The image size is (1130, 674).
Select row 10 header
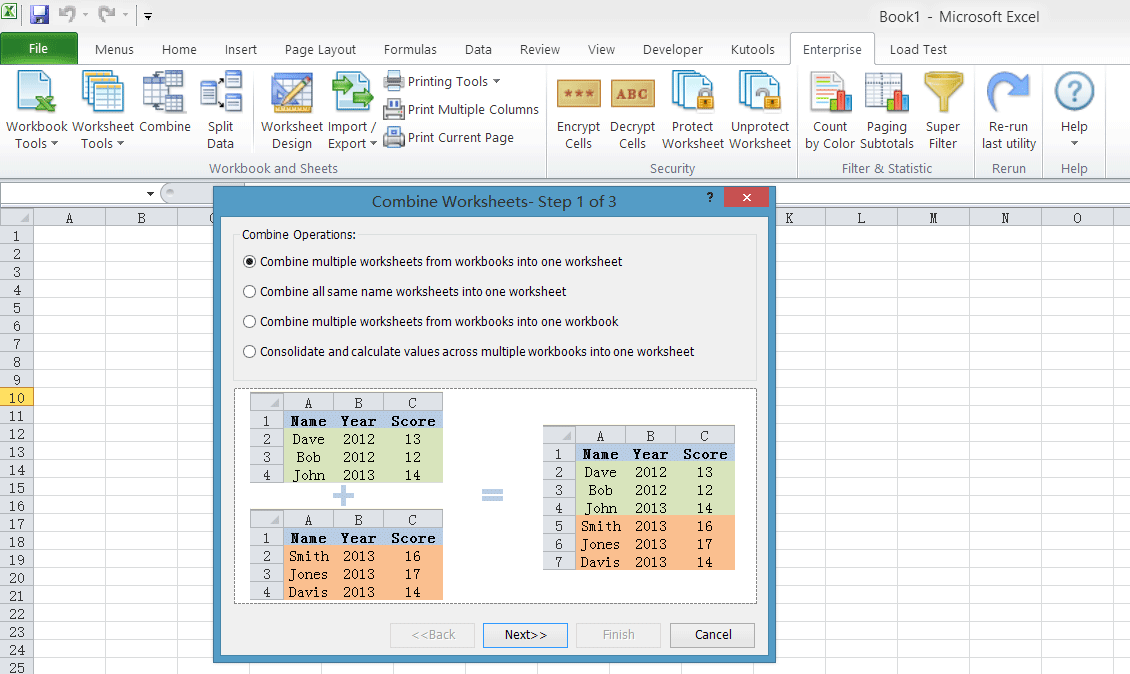(17, 398)
